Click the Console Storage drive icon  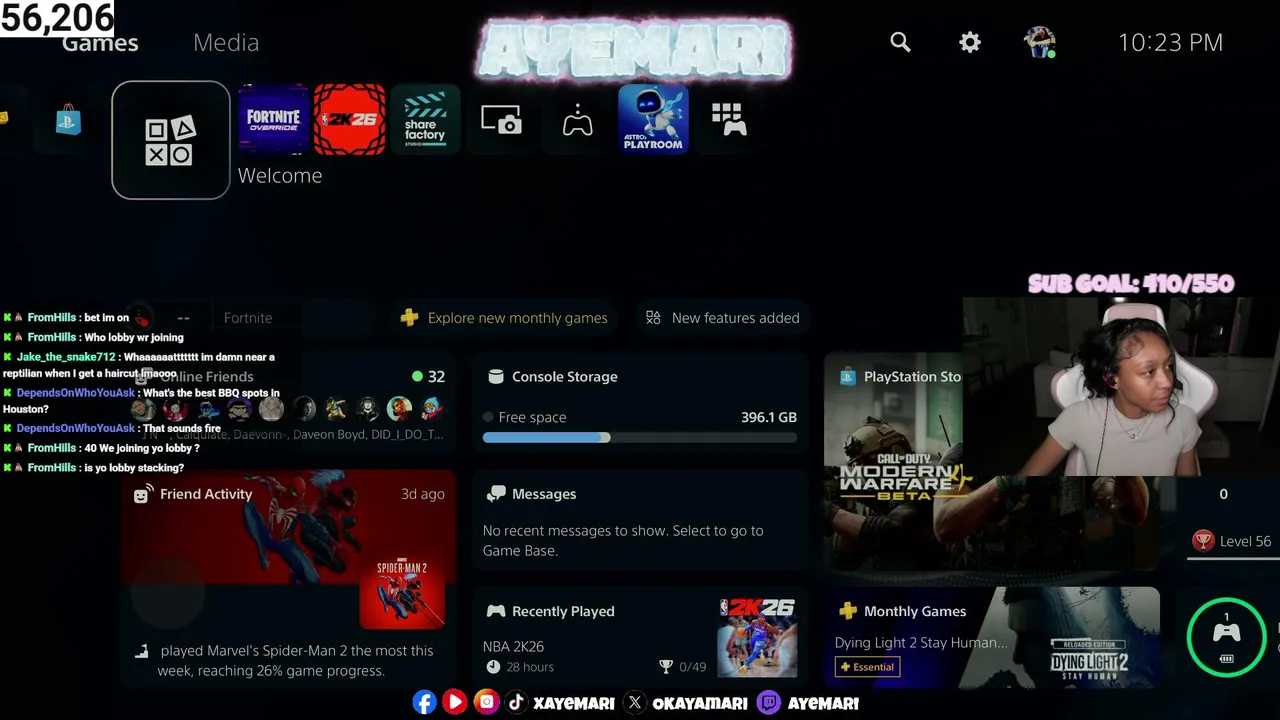(x=495, y=376)
